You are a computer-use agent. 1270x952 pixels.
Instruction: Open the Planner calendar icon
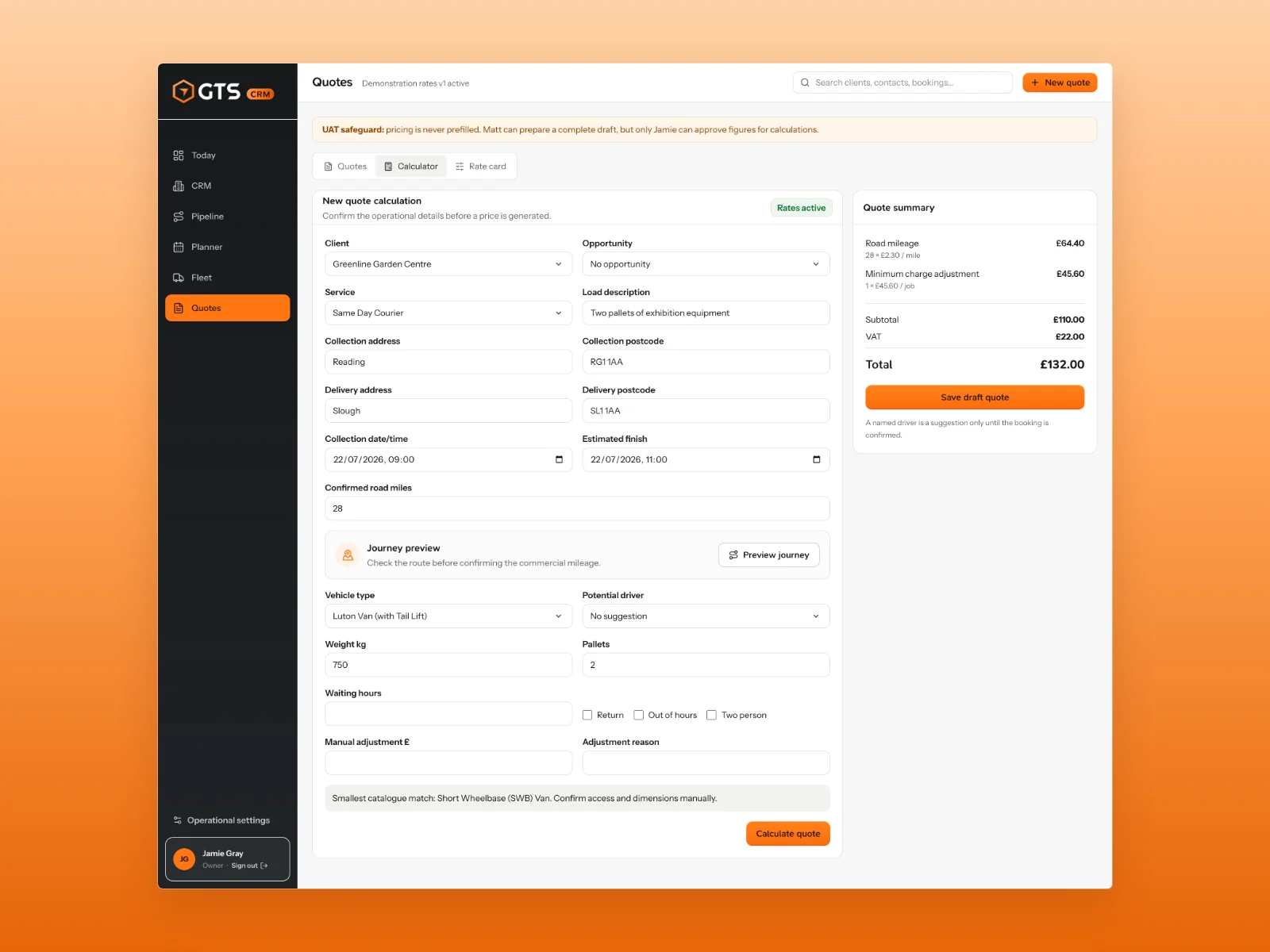pyautogui.click(x=179, y=247)
